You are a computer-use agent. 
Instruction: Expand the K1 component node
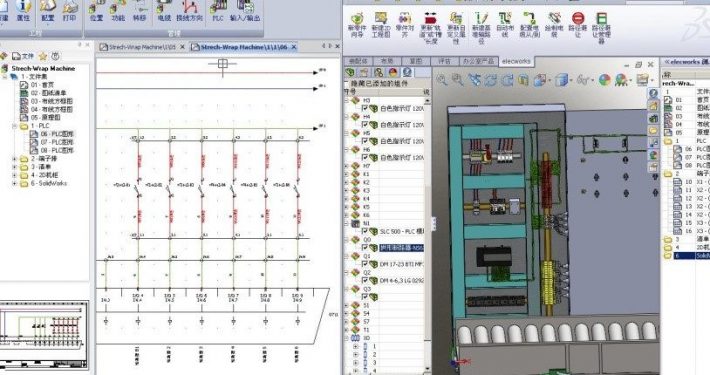point(347,174)
